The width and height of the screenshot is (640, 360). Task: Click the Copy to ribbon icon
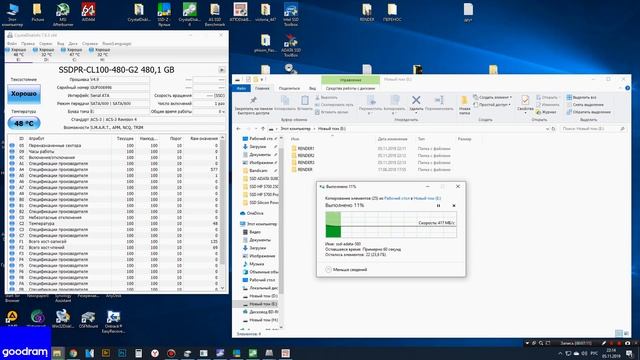[394, 100]
